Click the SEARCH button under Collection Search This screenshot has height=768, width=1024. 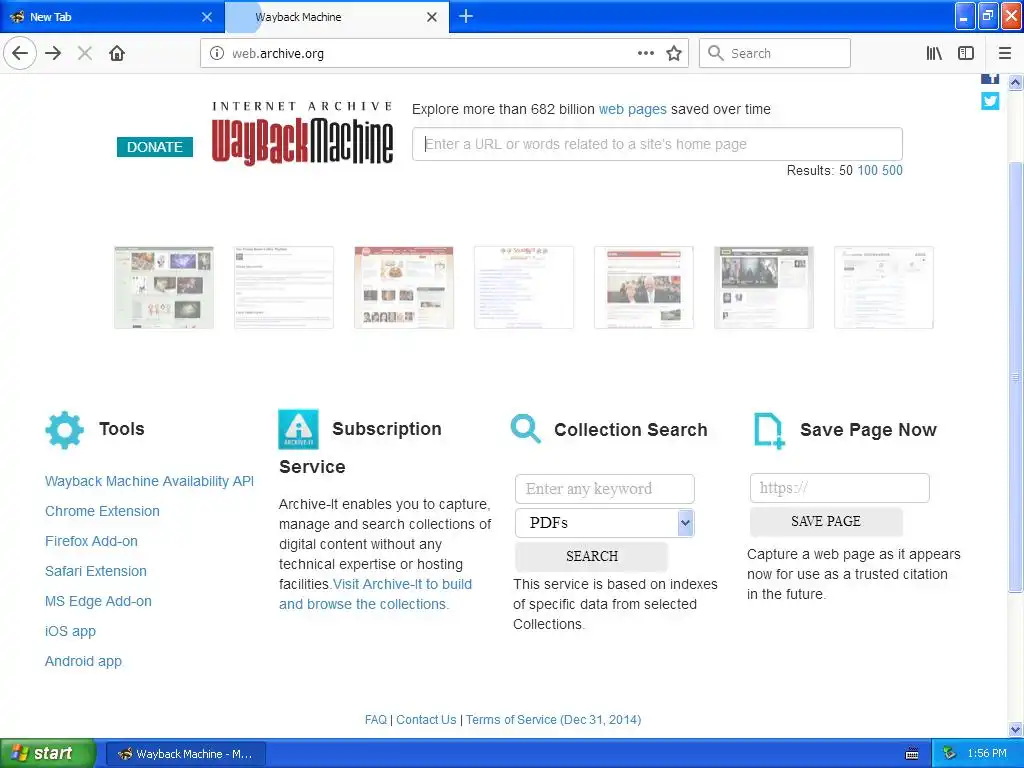(592, 556)
